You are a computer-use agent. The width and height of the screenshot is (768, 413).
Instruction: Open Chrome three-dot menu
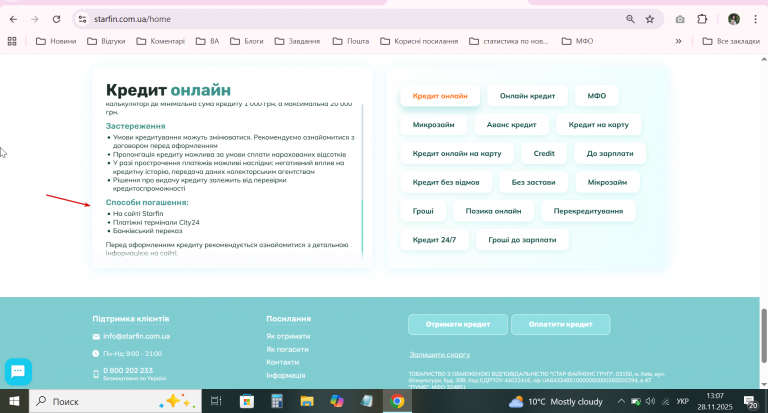(755, 19)
